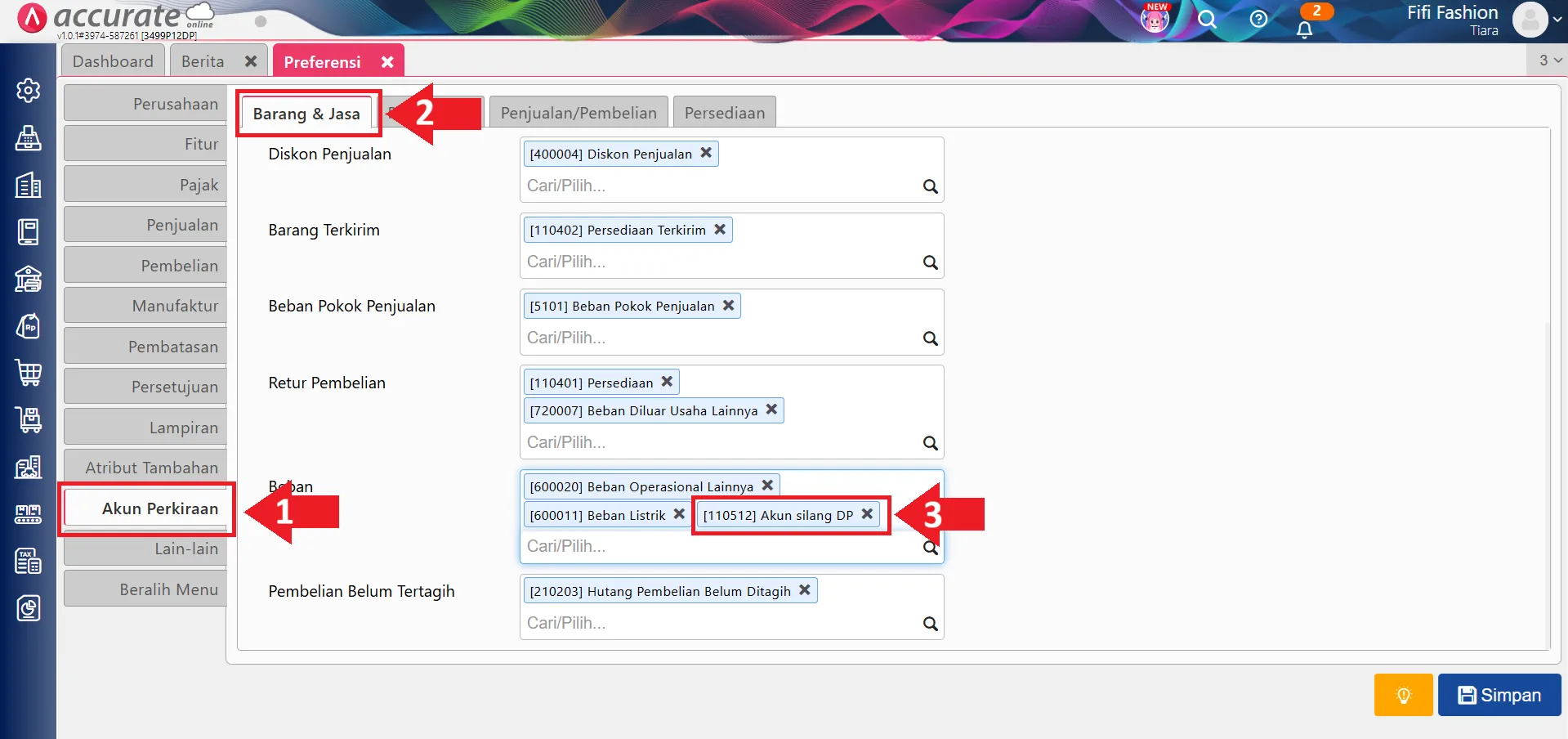The image size is (1568, 739).
Task: Open the purchase shopping cart sidebar icon
Action: coord(29,374)
